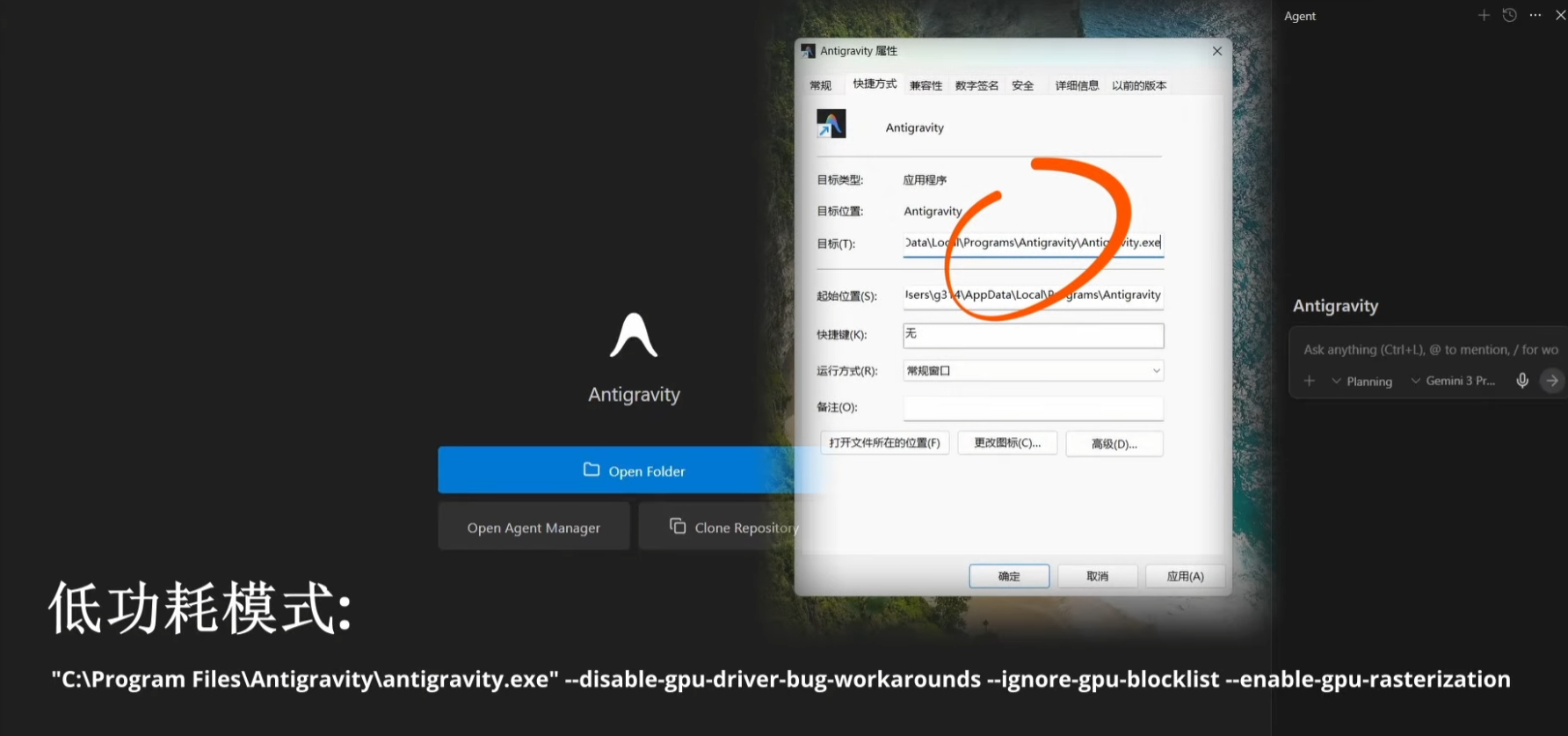Screen dimensions: 1568x736
Task: Focus the Ask anything chat input
Action: (x=1430, y=349)
